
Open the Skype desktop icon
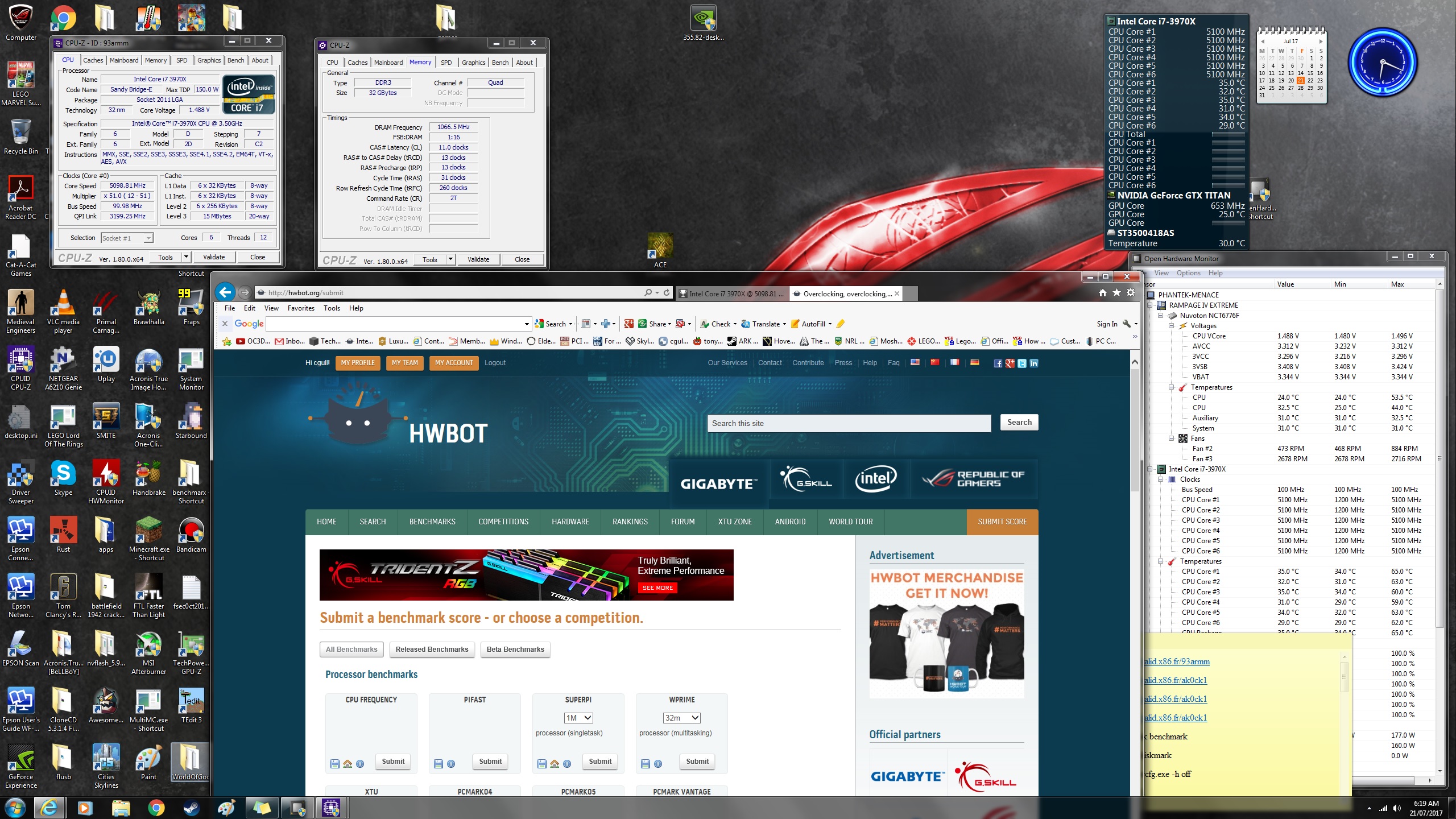coord(63,478)
